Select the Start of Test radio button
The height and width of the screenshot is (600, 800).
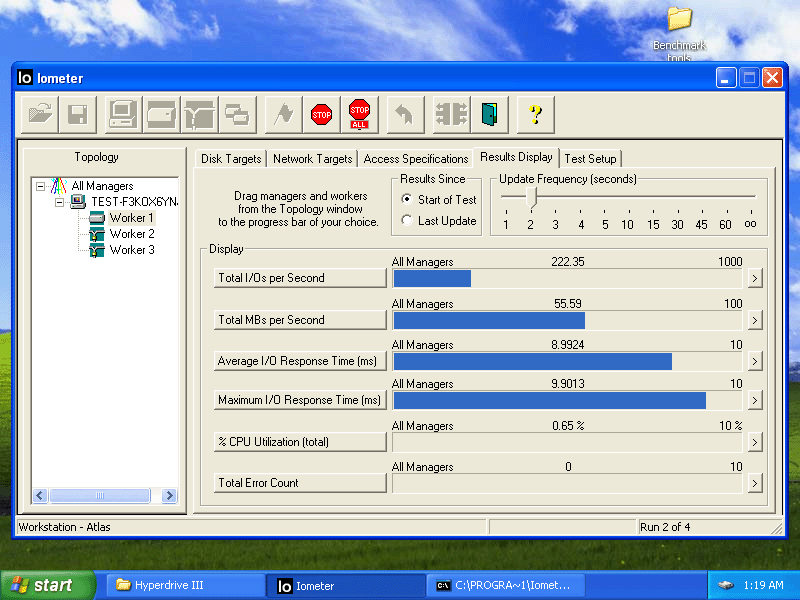pyautogui.click(x=407, y=199)
